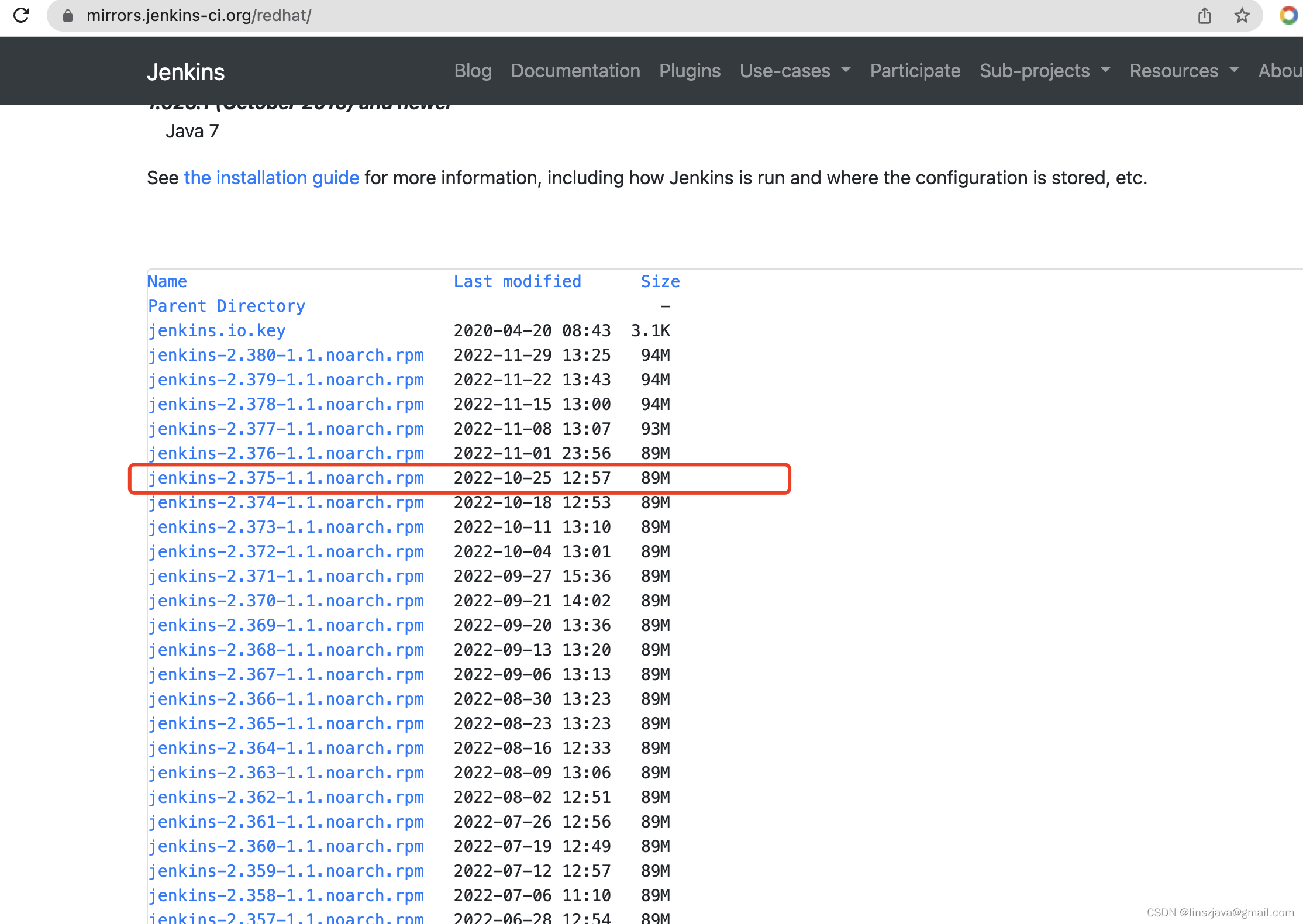Bookmark this page with the star icon
The width and height of the screenshot is (1303, 924).
[x=1242, y=16]
